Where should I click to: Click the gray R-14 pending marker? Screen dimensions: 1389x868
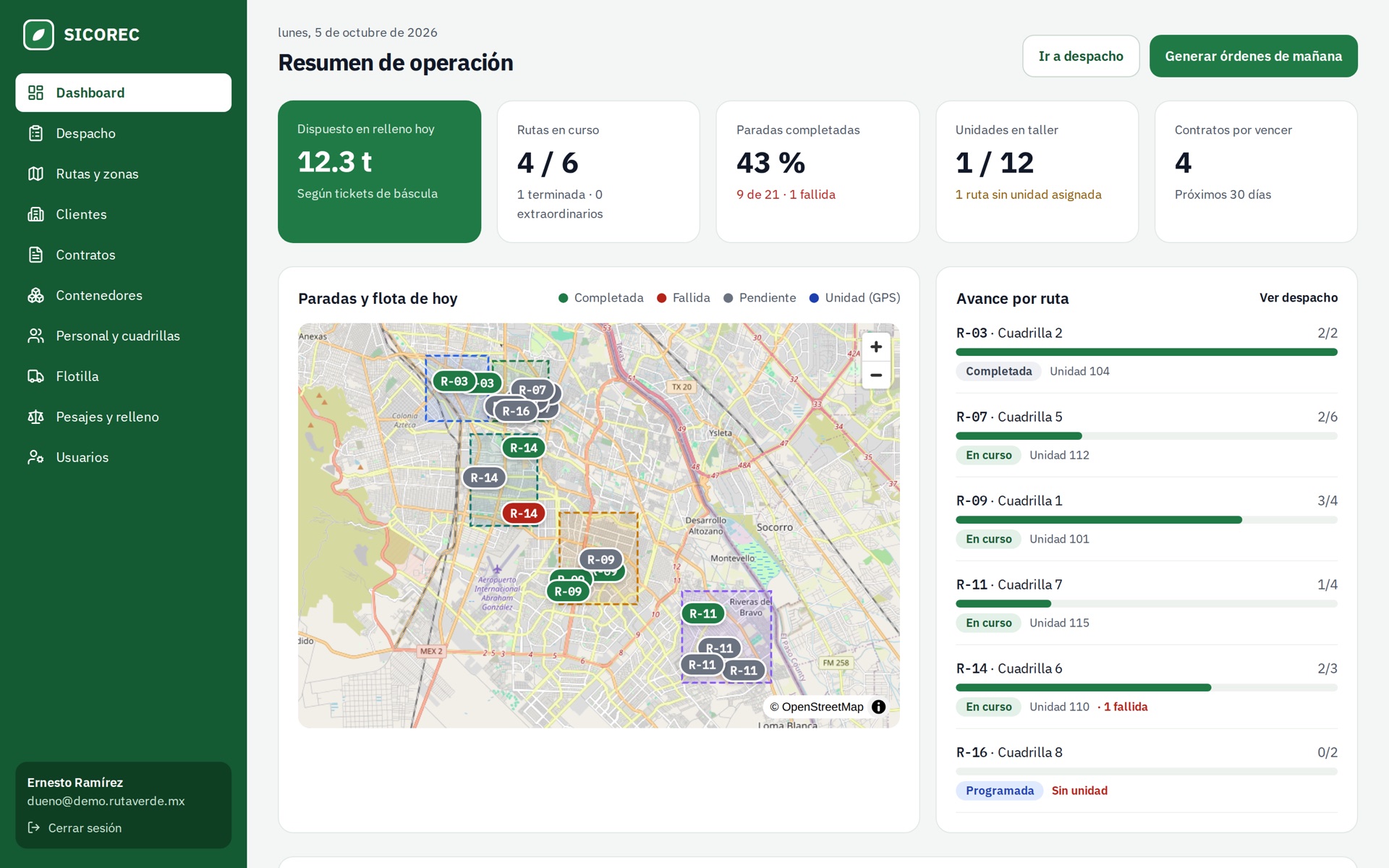[484, 477]
